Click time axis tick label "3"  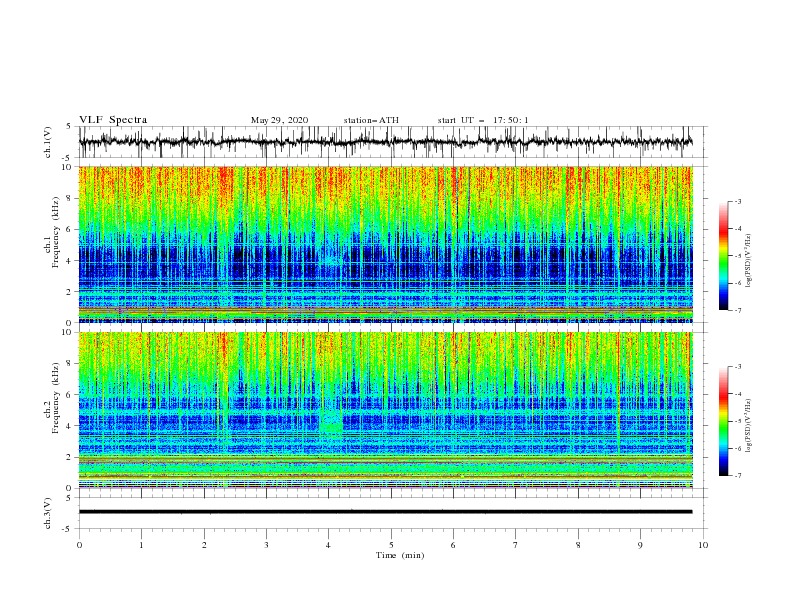[266, 545]
